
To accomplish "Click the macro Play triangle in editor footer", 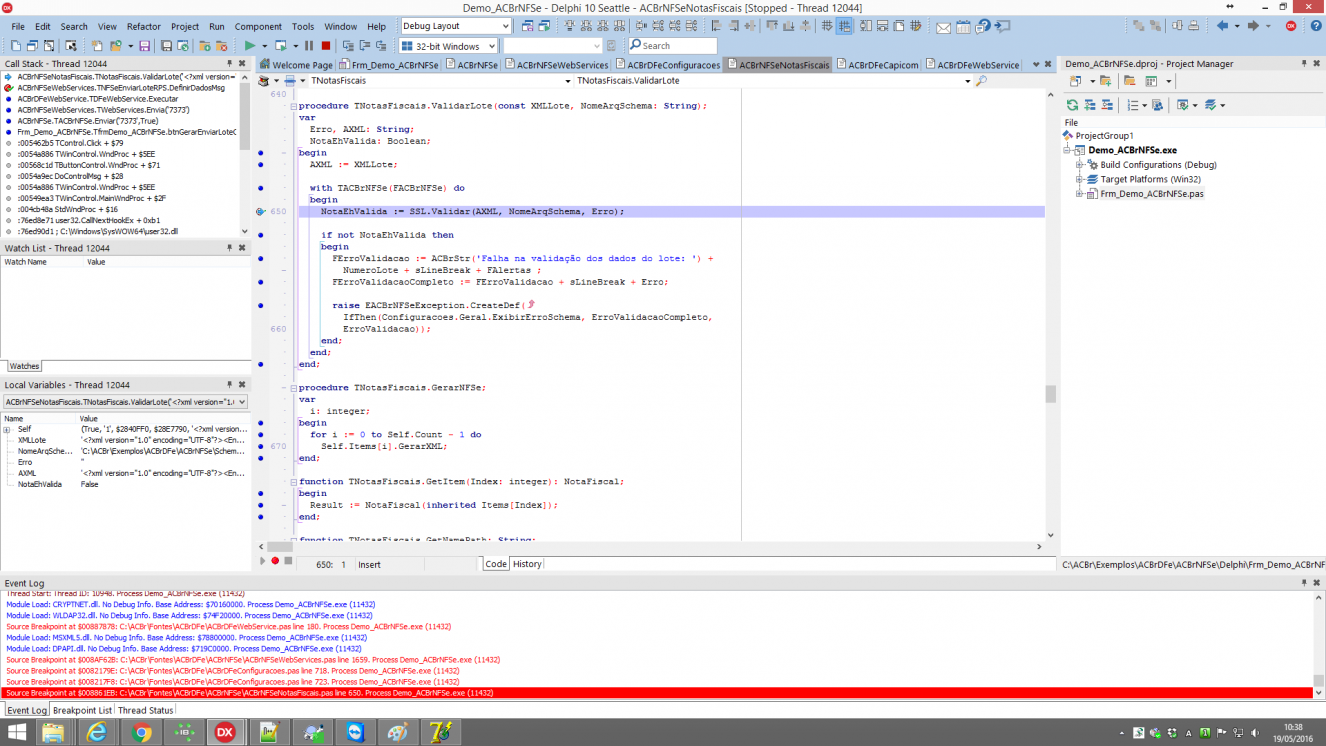I will [263, 561].
